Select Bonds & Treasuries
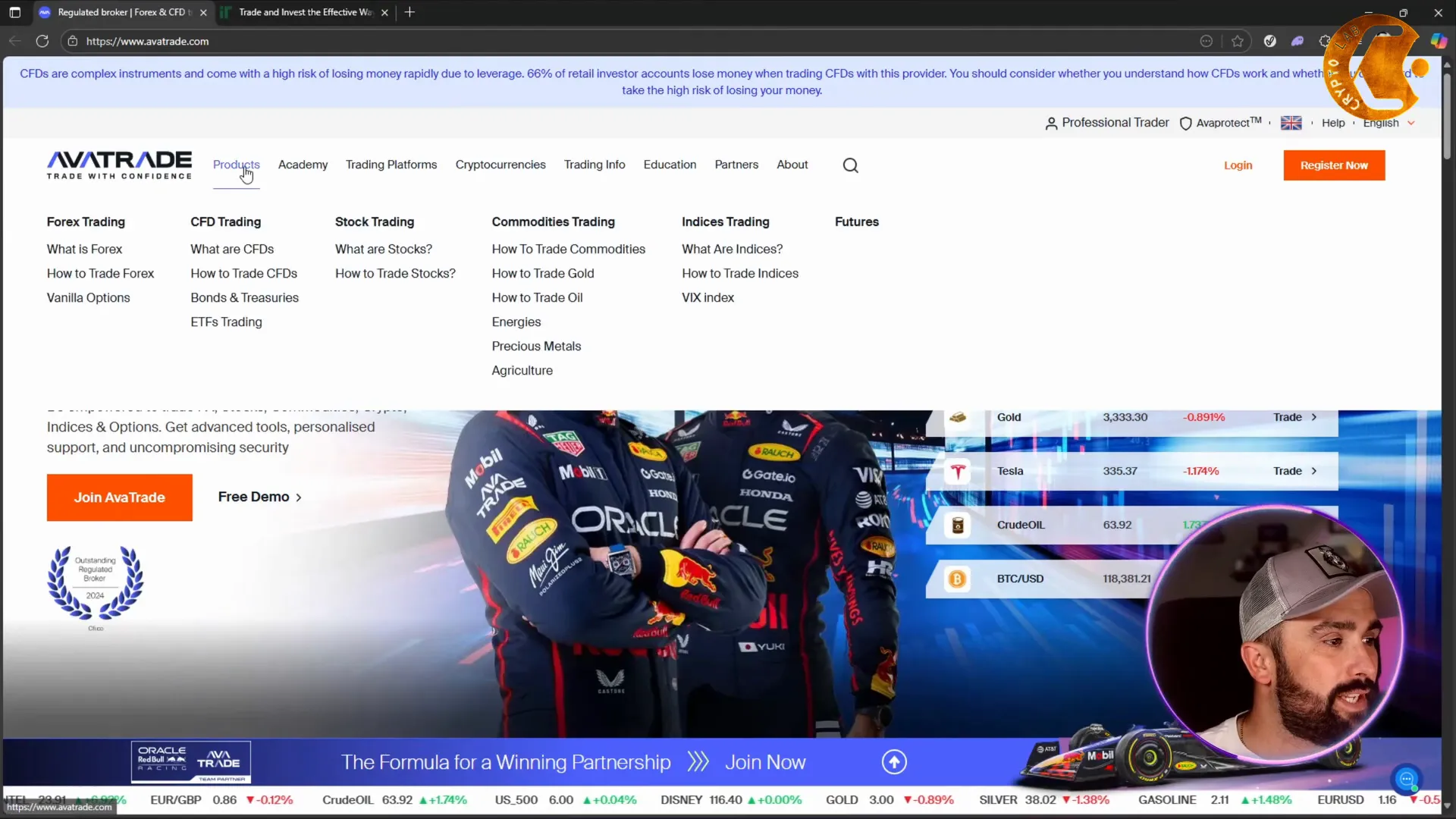 point(244,297)
